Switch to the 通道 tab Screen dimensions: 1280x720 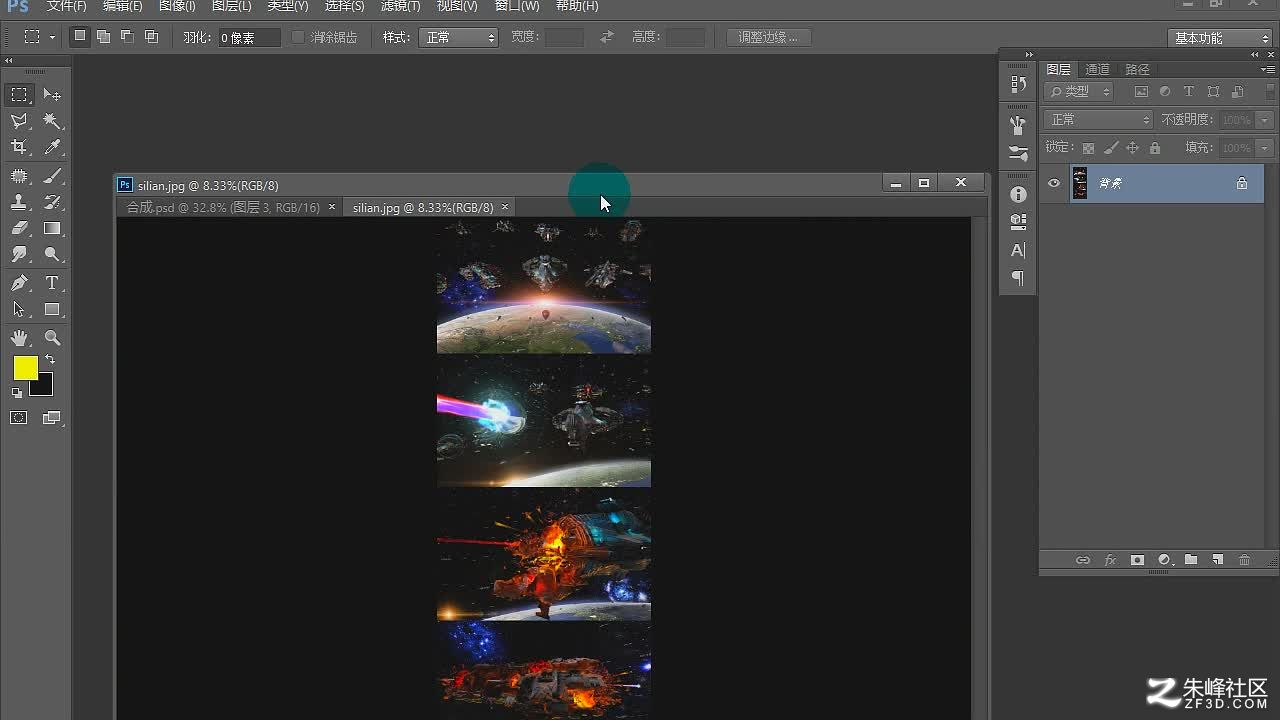tap(1097, 69)
